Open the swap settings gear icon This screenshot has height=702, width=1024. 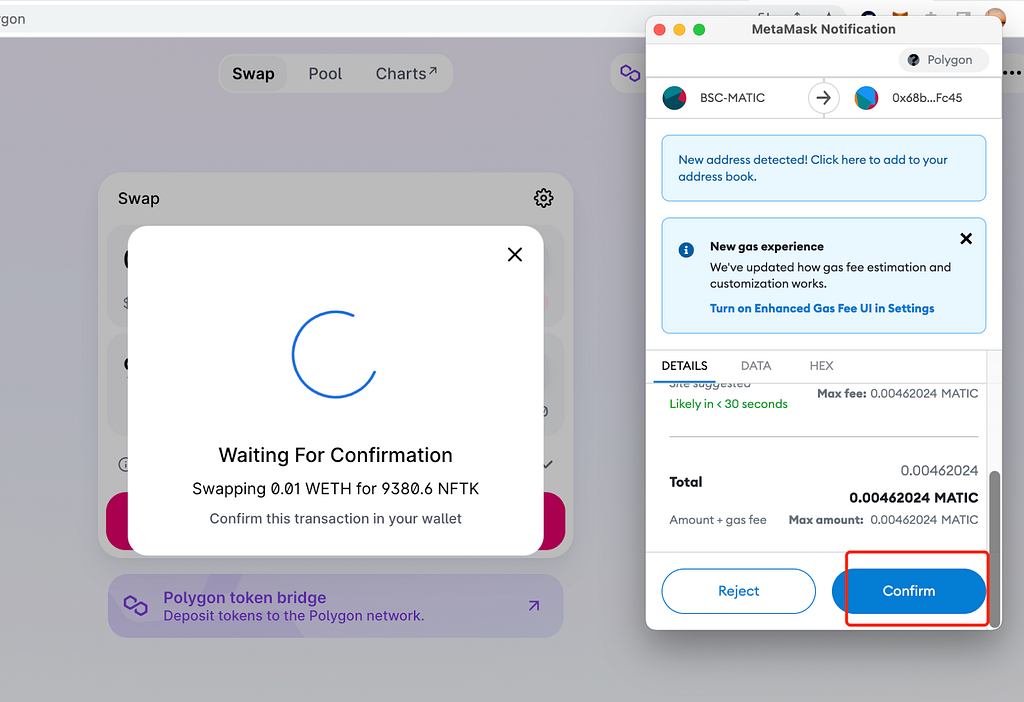[543, 198]
